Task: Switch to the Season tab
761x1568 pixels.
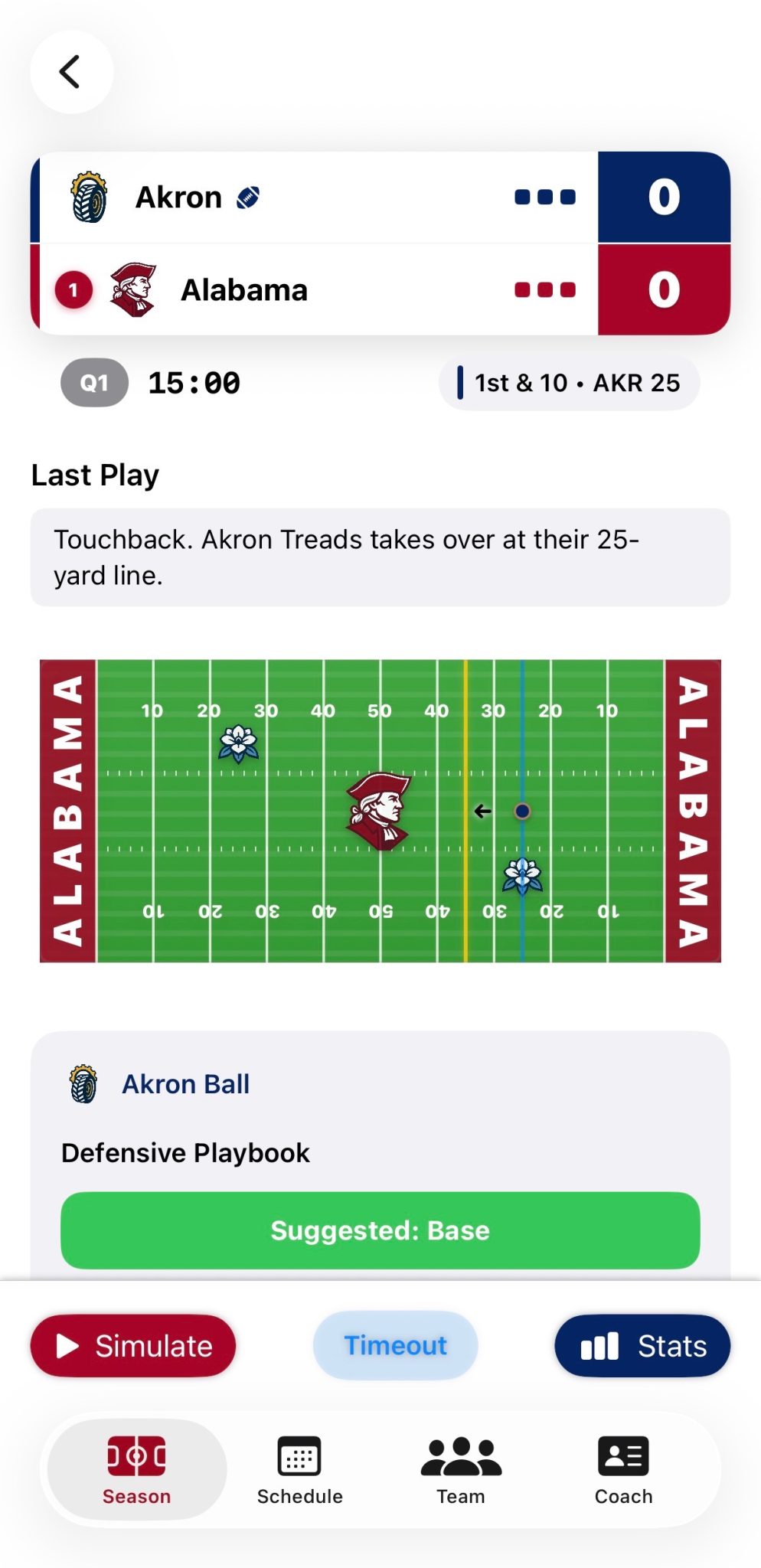Action: click(x=136, y=1470)
